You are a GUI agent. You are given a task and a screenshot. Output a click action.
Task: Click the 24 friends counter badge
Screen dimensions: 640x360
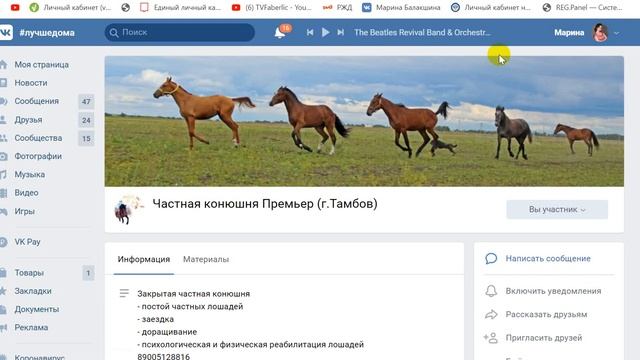click(x=86, y=120)
